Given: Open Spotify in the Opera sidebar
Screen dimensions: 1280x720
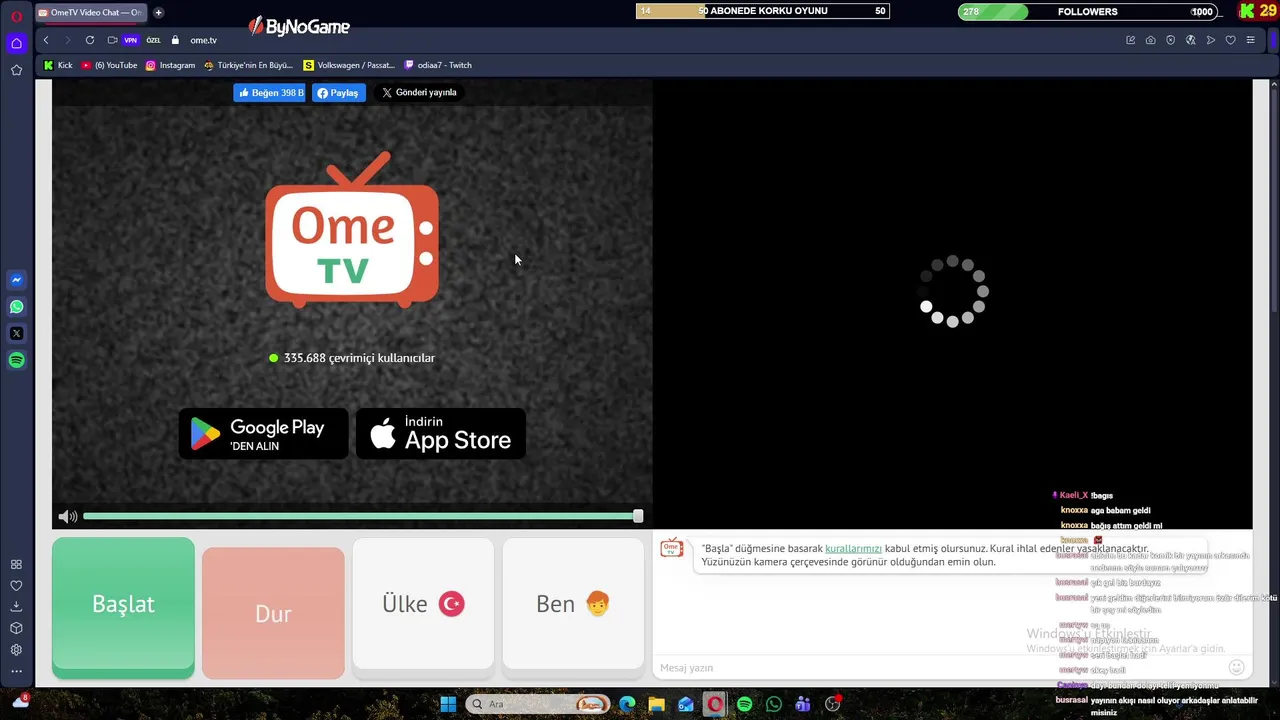Looking at the screenshot, I should coord(16,360).
